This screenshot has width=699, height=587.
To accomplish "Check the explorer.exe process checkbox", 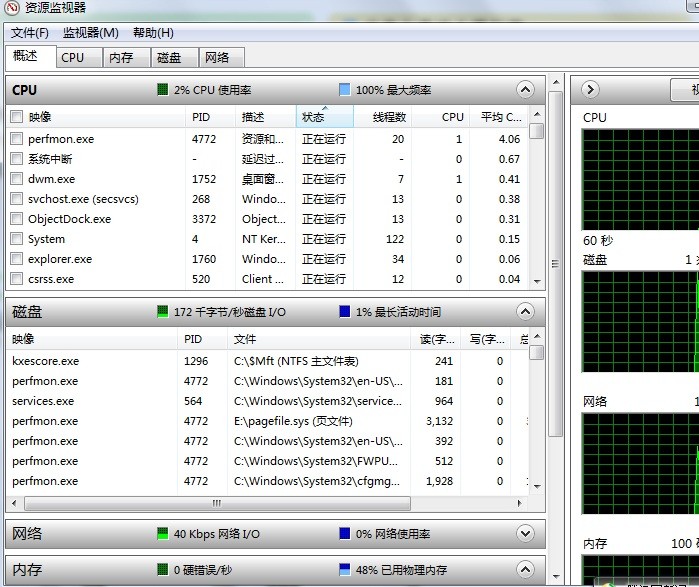I will 16,259.
